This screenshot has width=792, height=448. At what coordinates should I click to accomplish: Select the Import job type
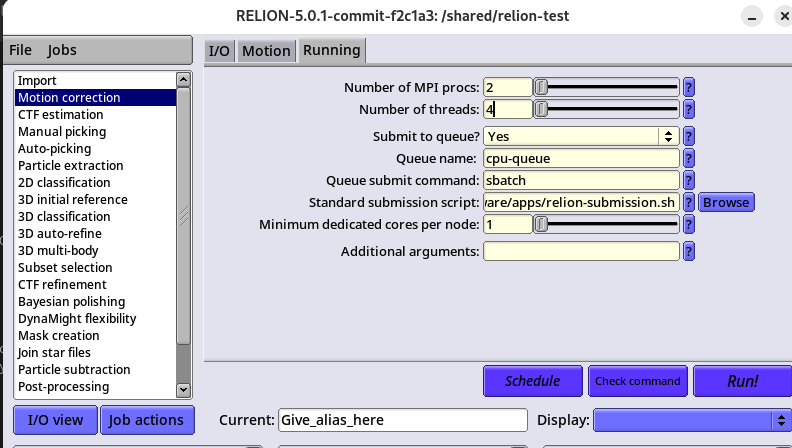tap(96, 81)
